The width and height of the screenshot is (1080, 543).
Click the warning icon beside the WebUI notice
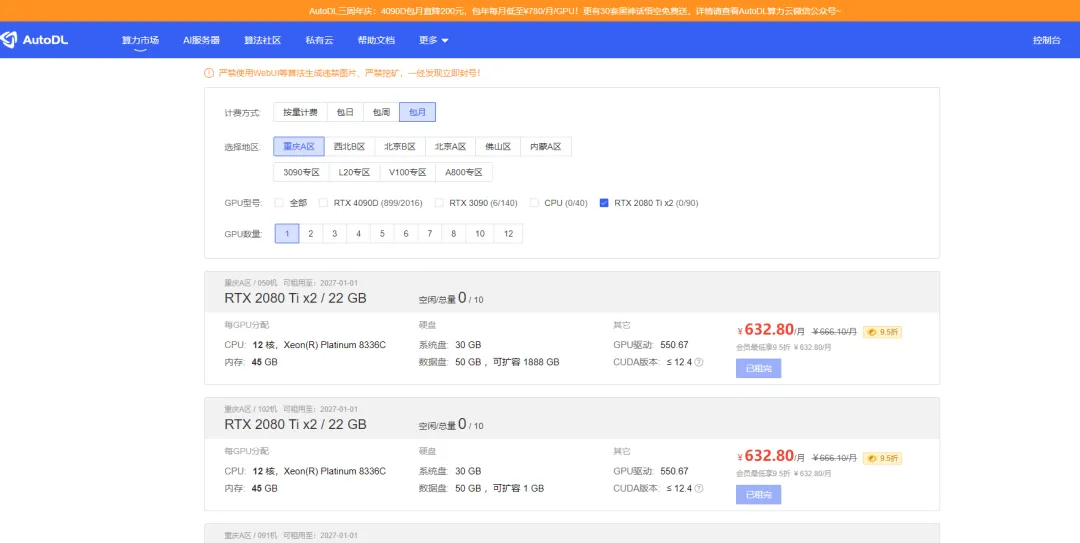point(209,73)
